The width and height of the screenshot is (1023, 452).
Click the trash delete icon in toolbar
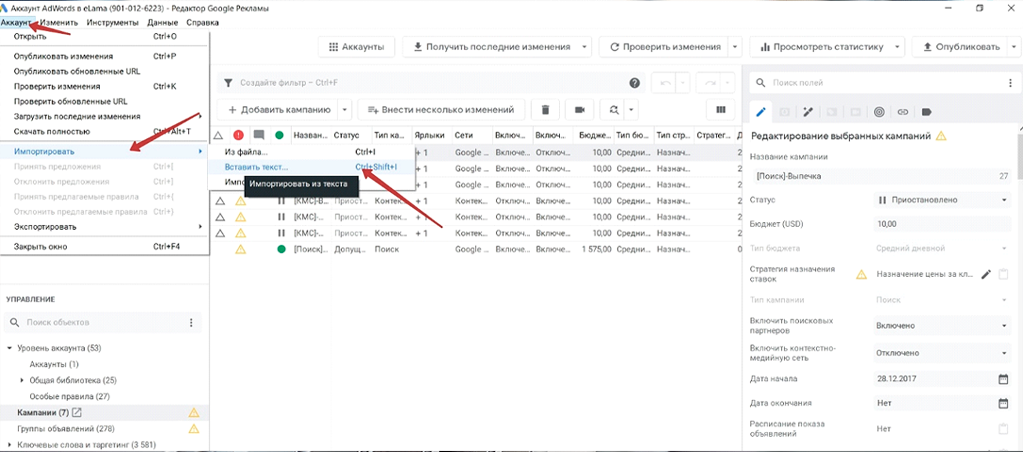coord(545,110)
